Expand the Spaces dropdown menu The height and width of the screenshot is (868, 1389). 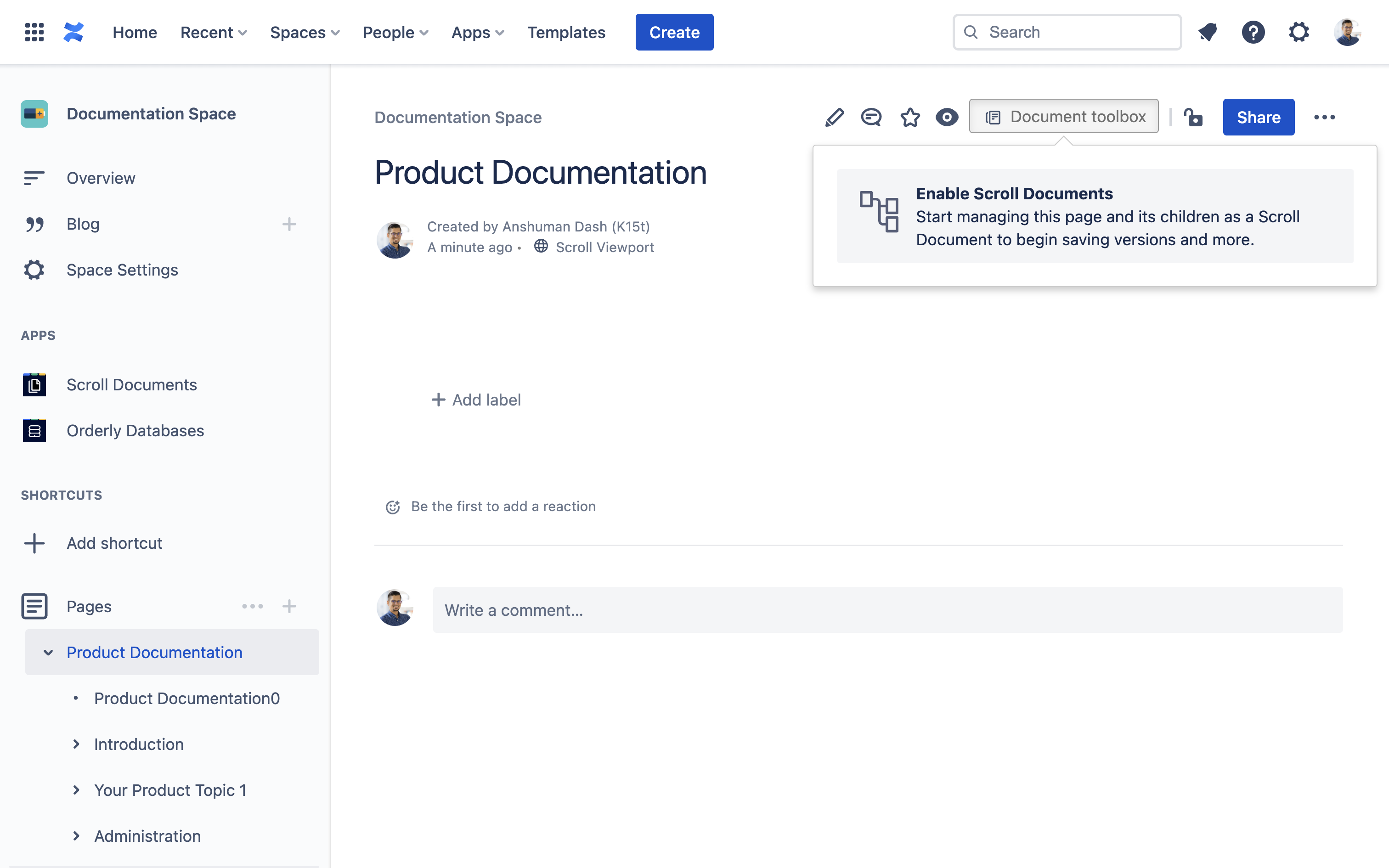coord(305,32)
